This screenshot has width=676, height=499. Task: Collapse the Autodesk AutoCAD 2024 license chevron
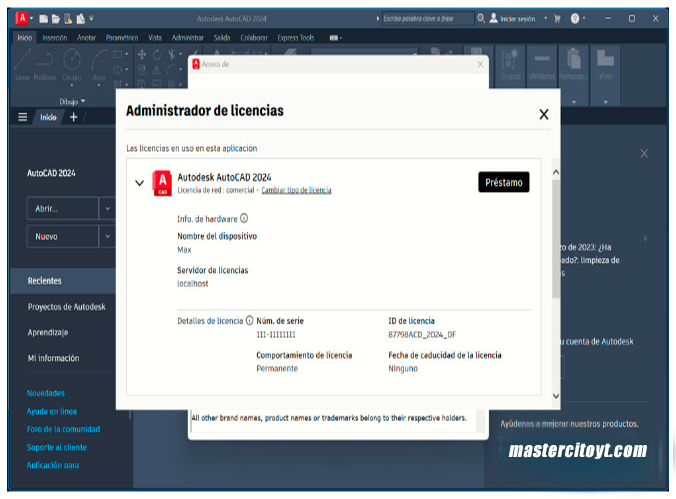pyautogui.click(x=139, y=183)
